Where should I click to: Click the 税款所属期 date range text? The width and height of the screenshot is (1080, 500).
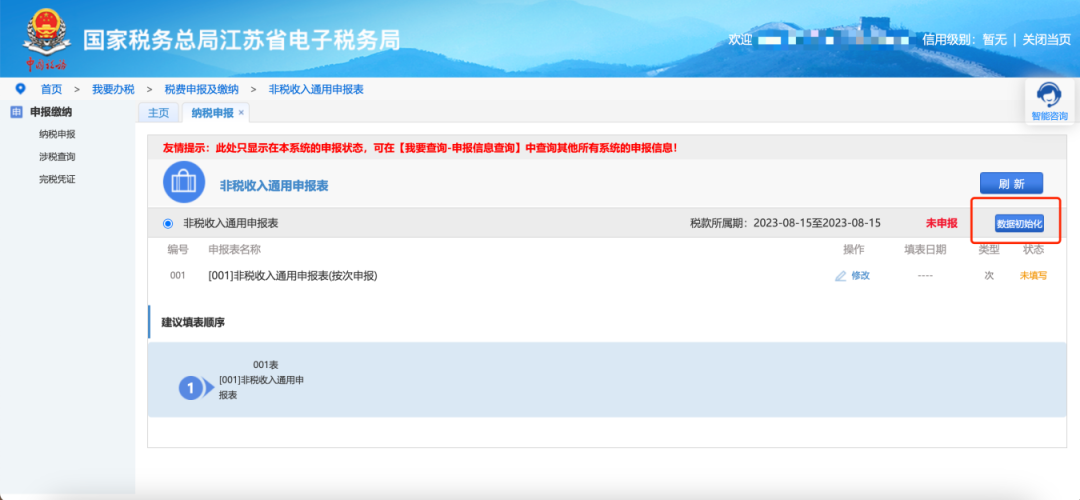pyautogui.click(x=785, y=223)
